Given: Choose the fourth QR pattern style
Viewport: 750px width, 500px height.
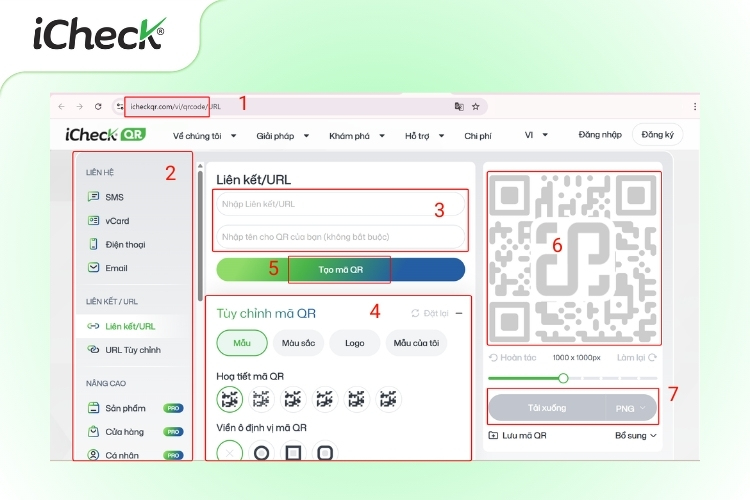Looking at the screenshot, I should 325,399.
